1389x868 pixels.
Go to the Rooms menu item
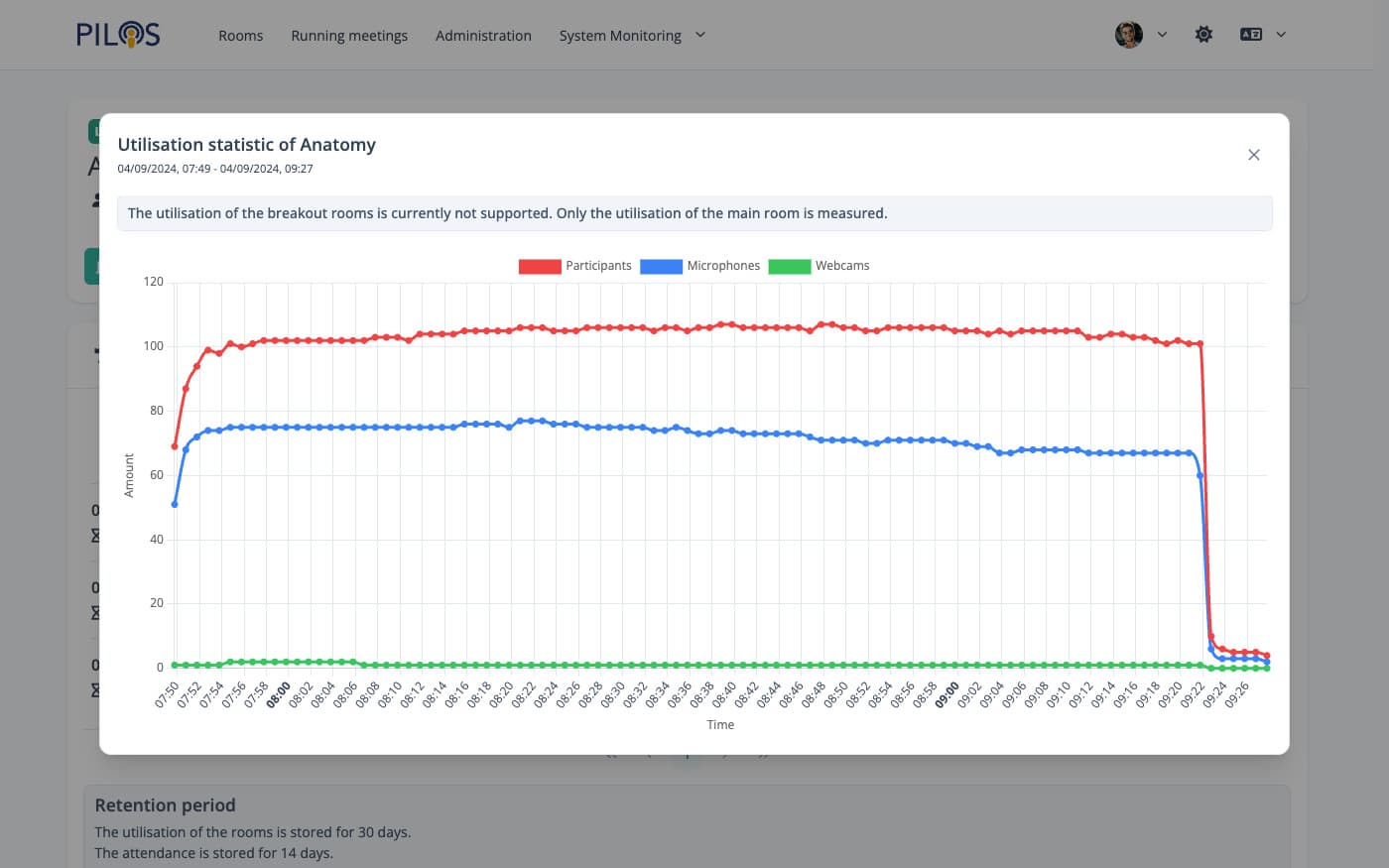click(x=240, y=36)
